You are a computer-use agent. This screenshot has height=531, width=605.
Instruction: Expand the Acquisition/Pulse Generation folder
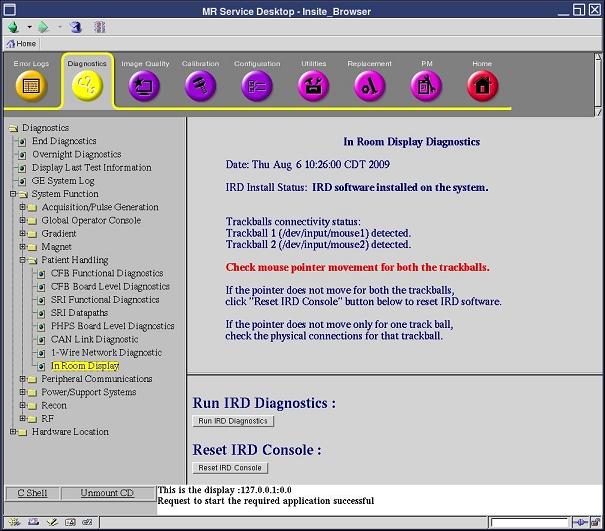click(22, 207)
